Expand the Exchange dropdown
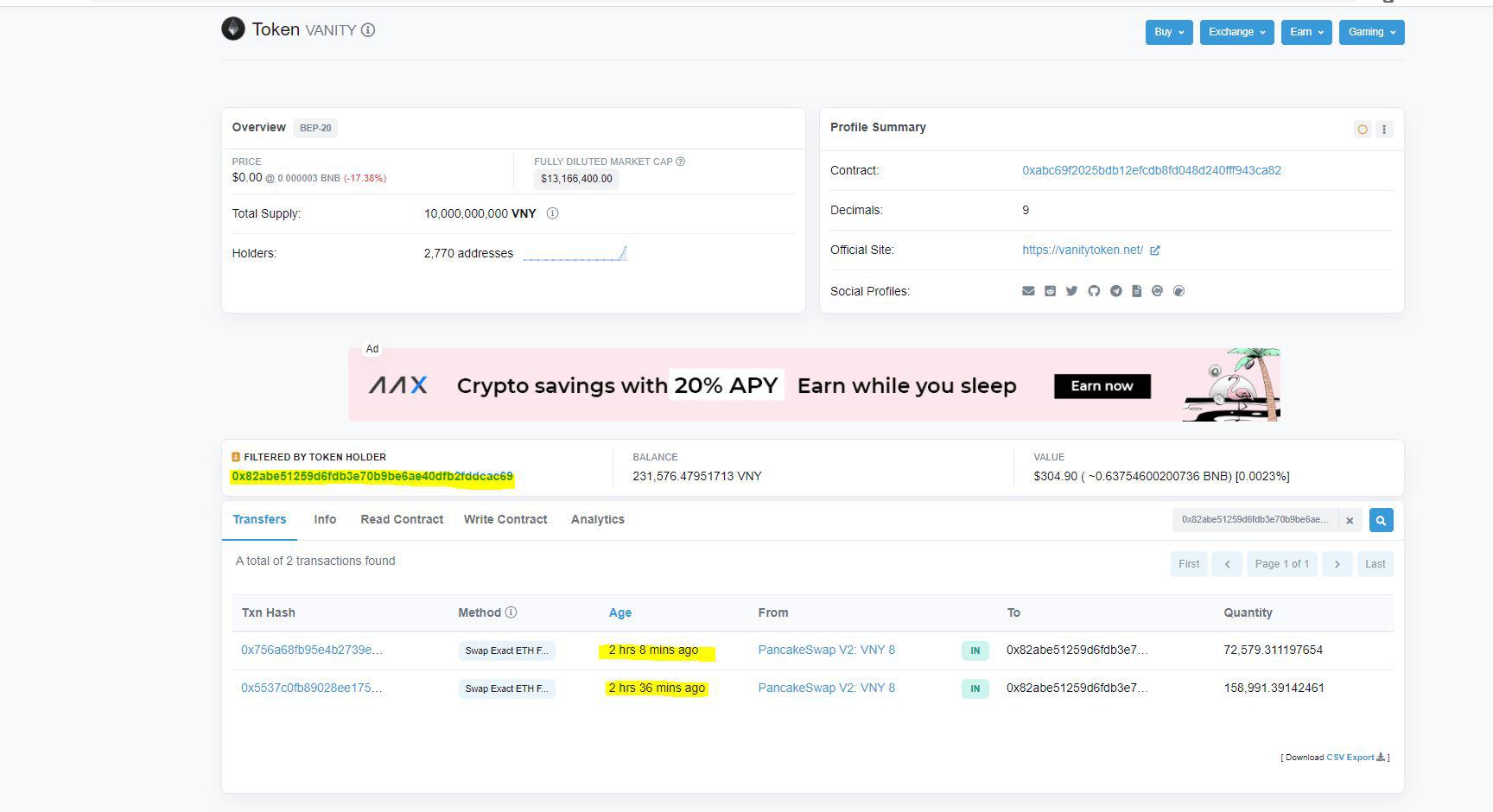The image size is (1493, 812). coord(1236,32)
